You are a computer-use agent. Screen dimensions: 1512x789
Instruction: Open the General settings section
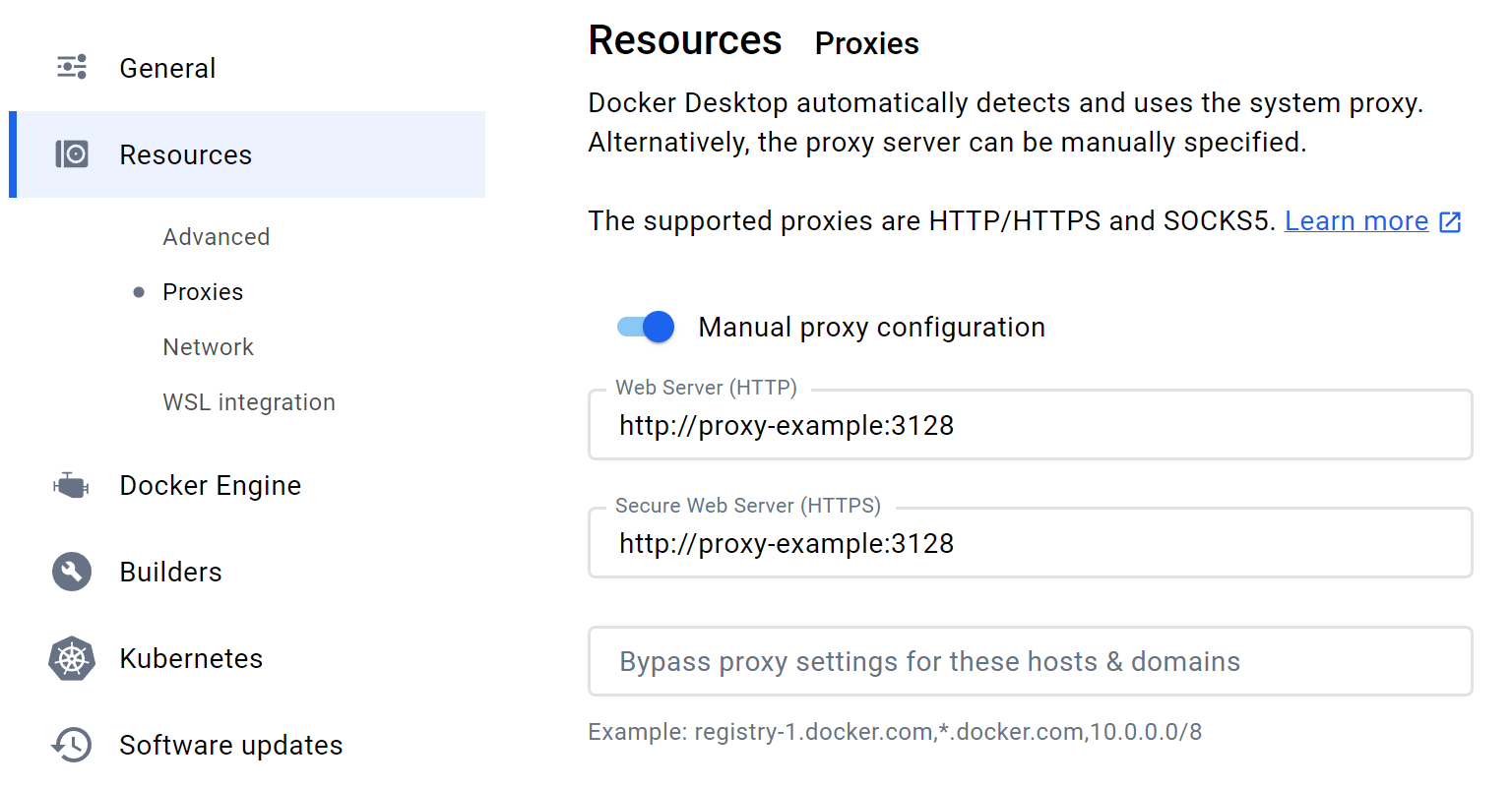pos(167,68)
